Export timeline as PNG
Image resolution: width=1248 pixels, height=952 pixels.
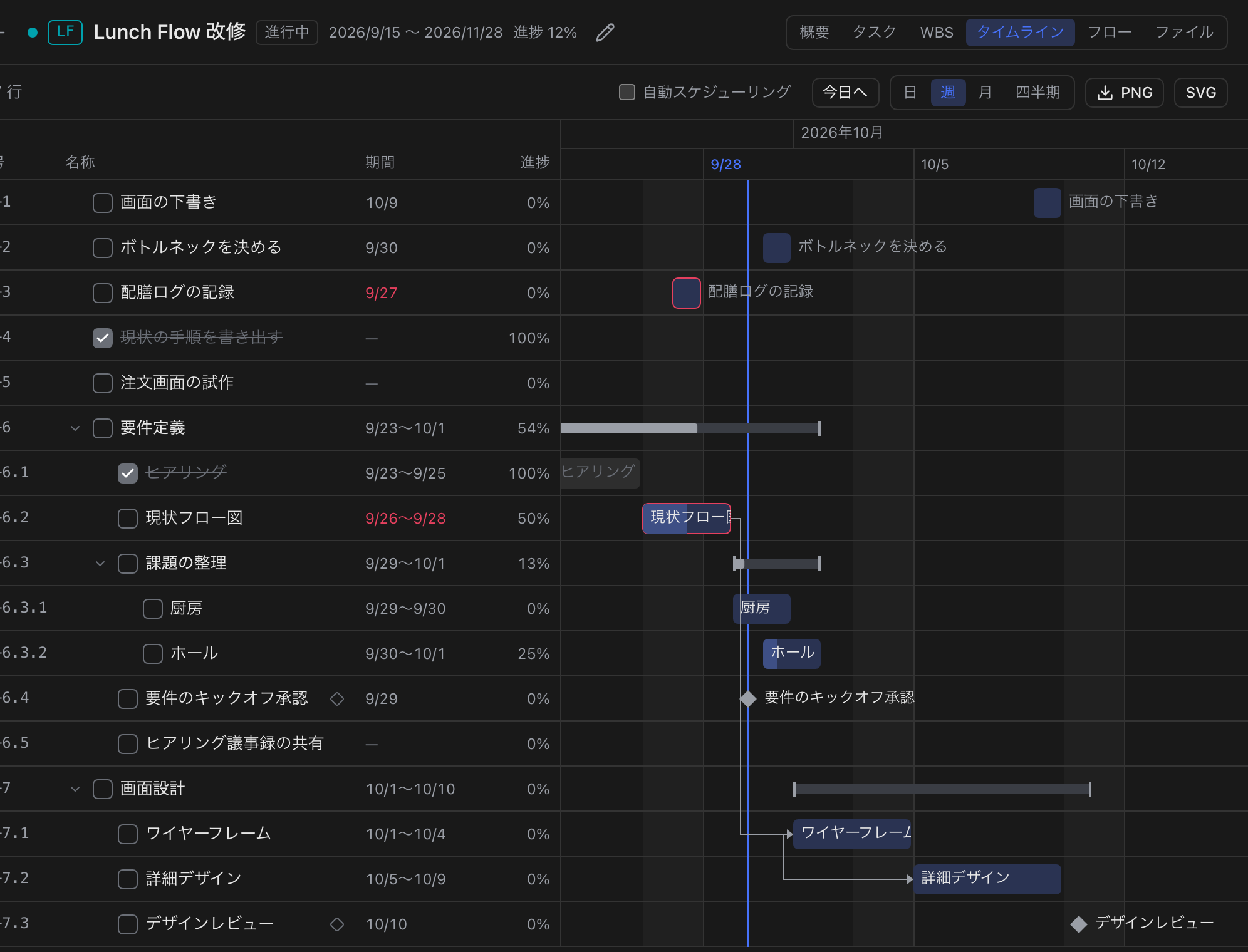click(x=1125, y=93)
